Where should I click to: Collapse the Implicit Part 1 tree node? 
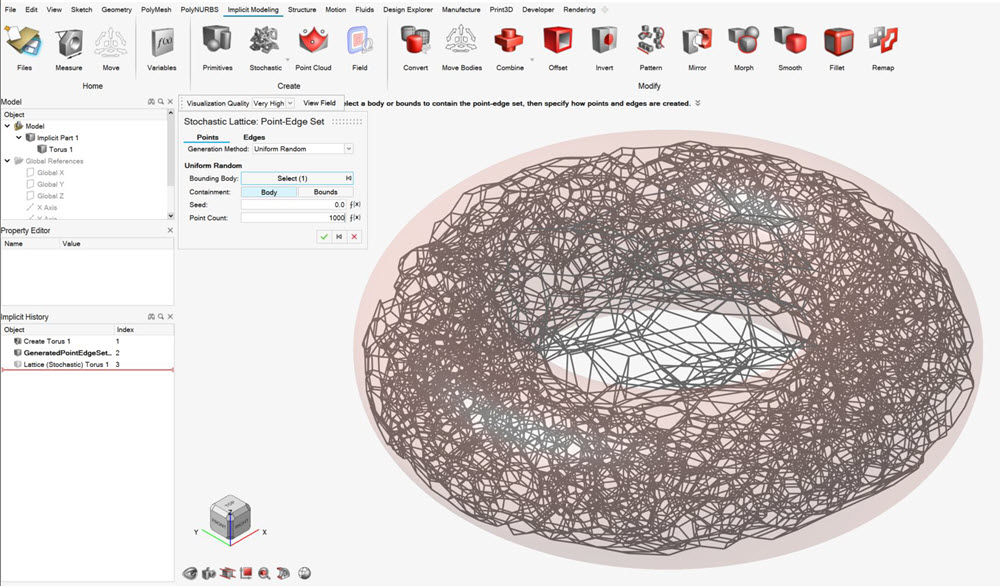pos(19,137)
